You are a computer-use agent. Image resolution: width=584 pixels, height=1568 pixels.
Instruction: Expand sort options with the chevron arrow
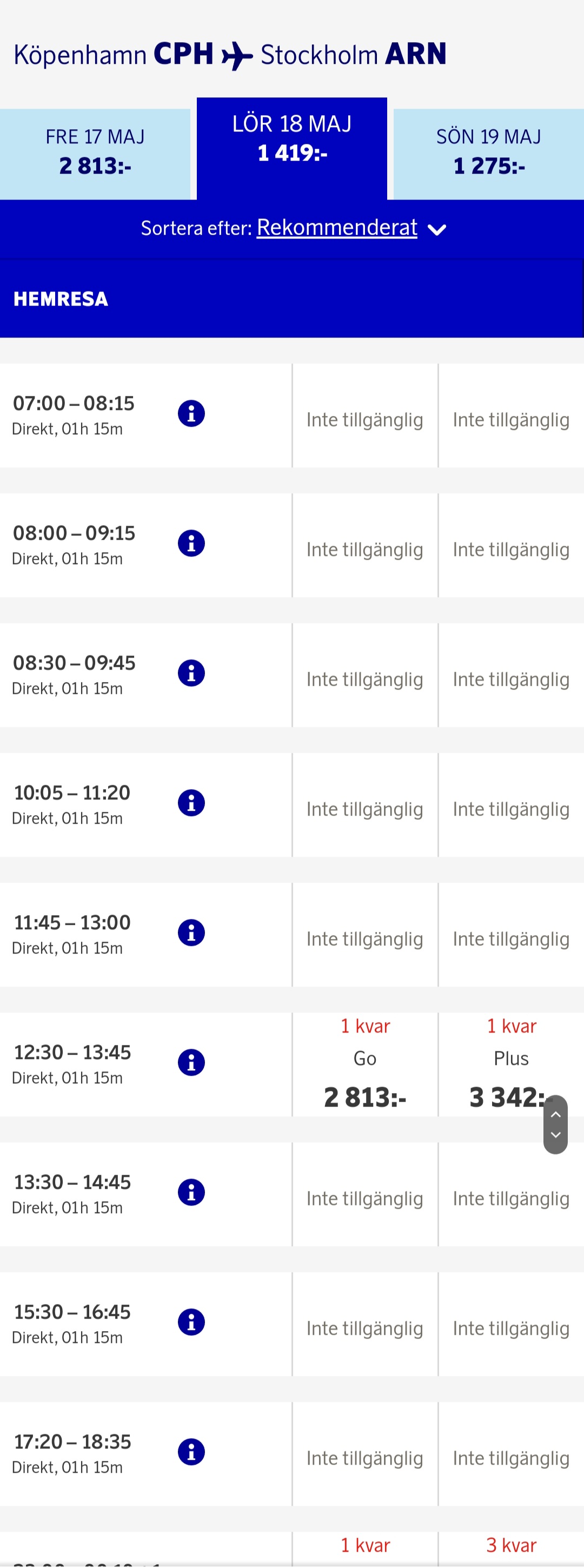437,229
